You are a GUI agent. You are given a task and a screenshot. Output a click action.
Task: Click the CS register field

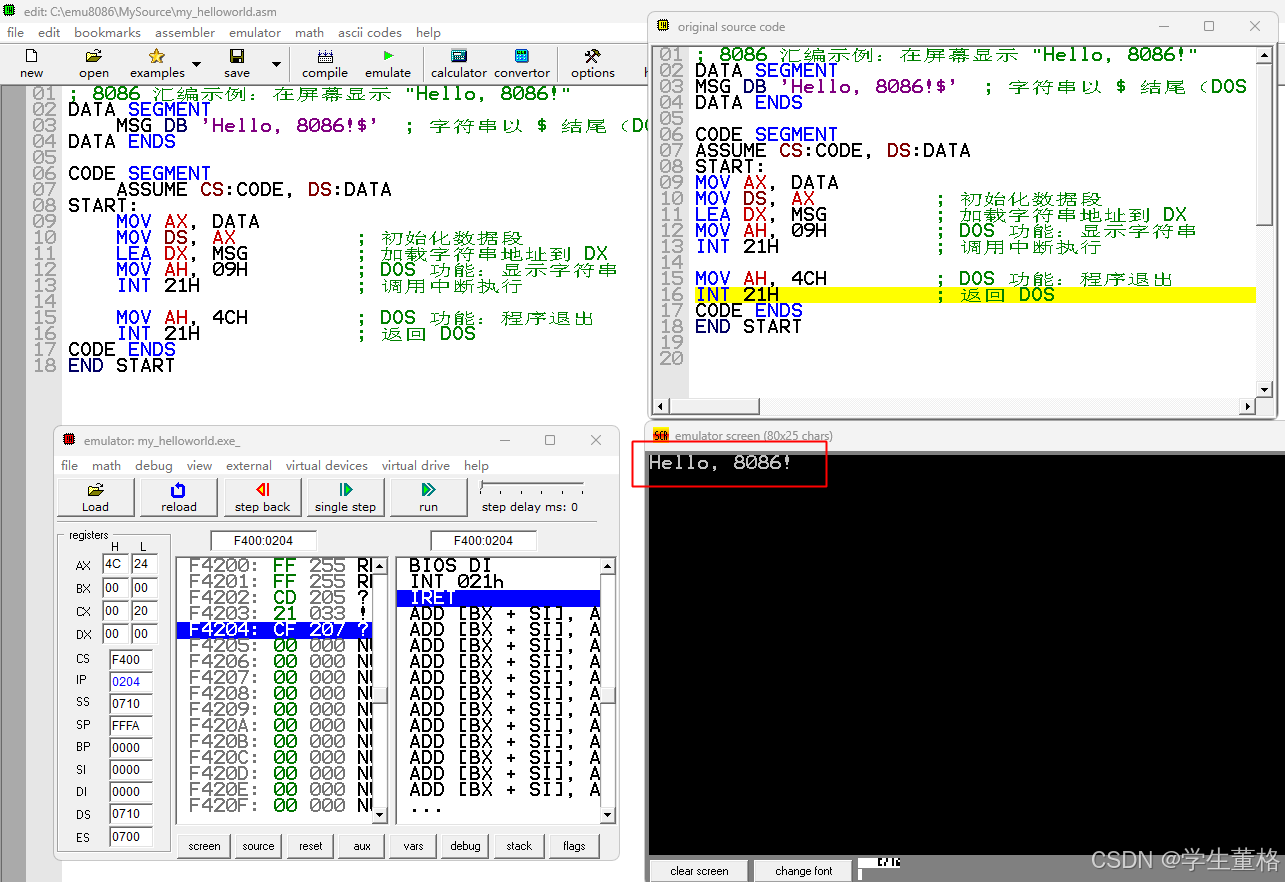tap(131, 660)
